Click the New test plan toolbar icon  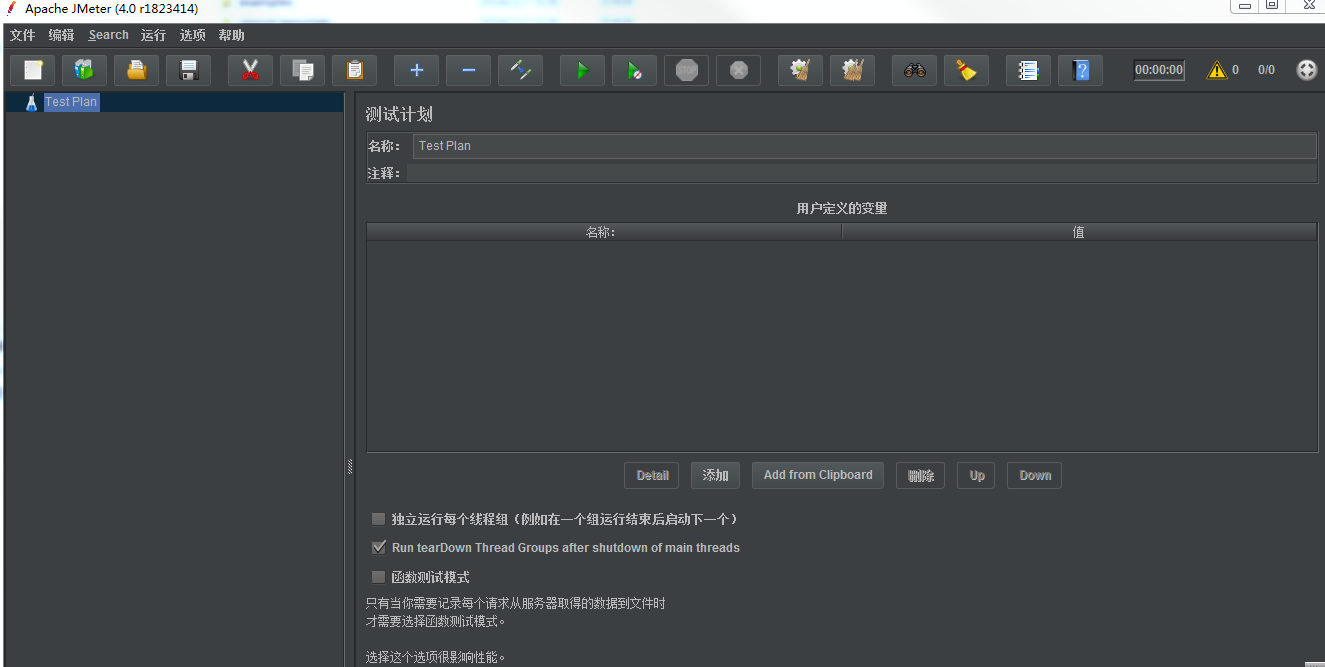(33, 70)
